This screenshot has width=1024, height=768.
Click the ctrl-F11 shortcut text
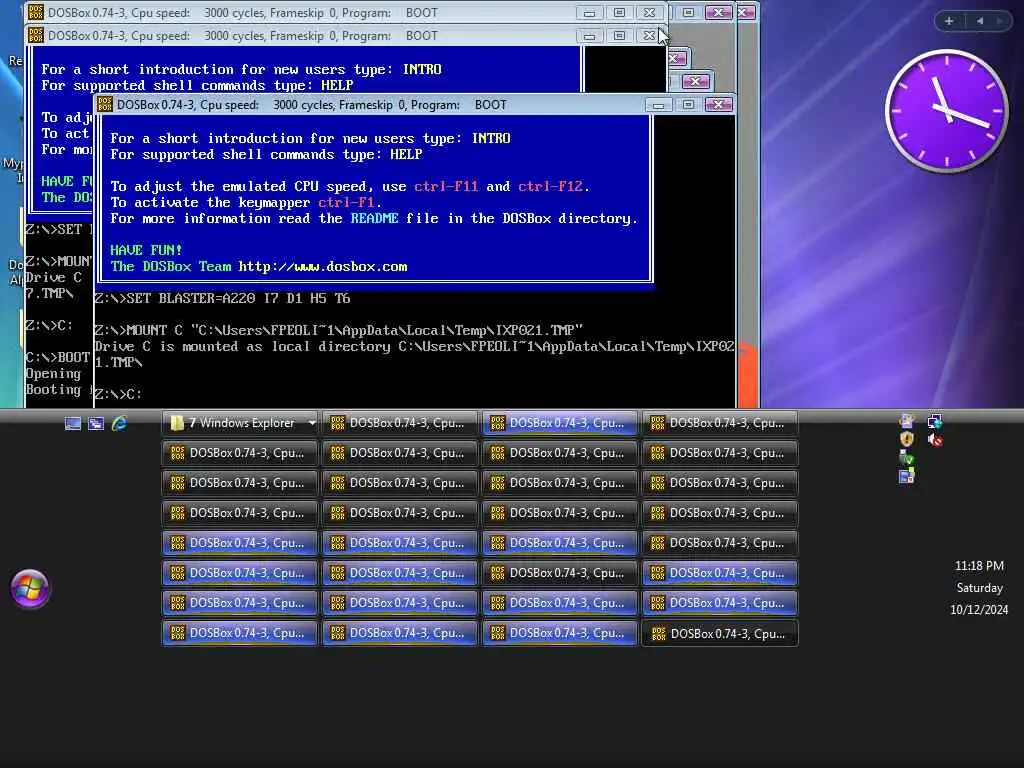(x=445, y=187)
